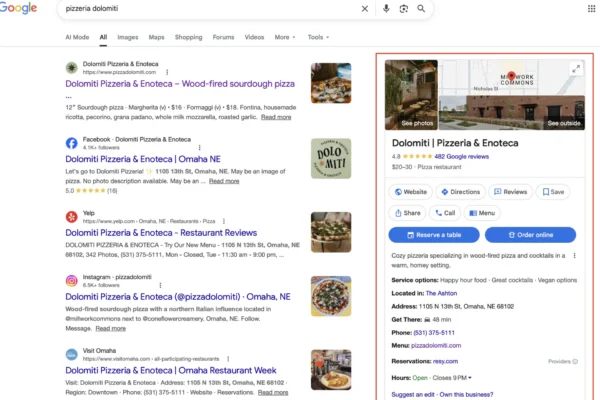Open three-dot menu for pizzadolomiti.com result

[166, 72]
